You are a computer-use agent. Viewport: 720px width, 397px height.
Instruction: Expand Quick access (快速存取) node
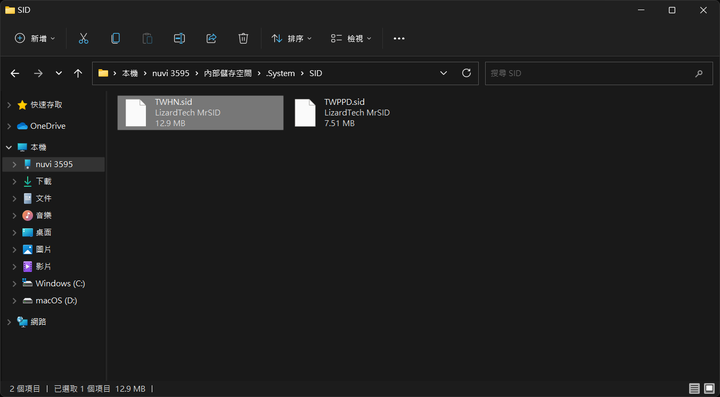[x=9, y=105]
